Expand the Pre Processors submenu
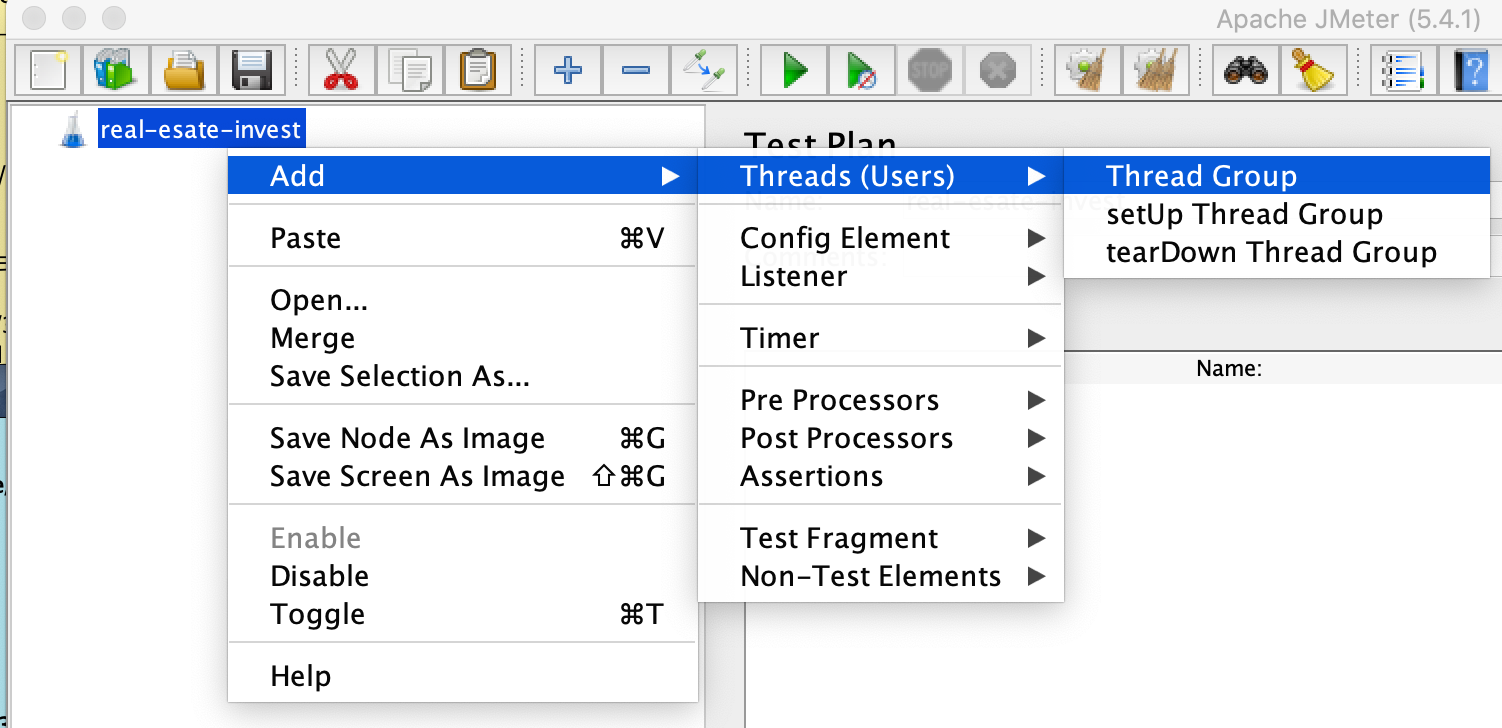 [881, 400]
